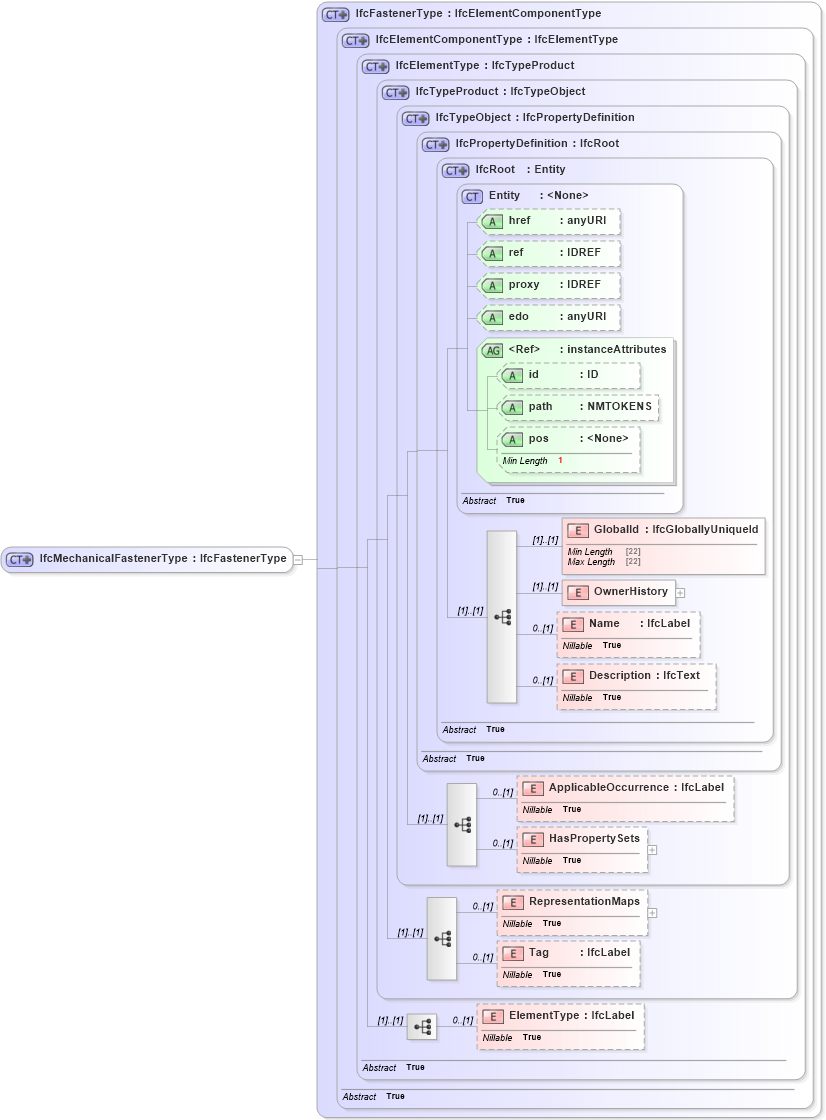
Task: Select the AG icon of the <Ref> group
Action: pyautogui.click(x=492, y=349)
